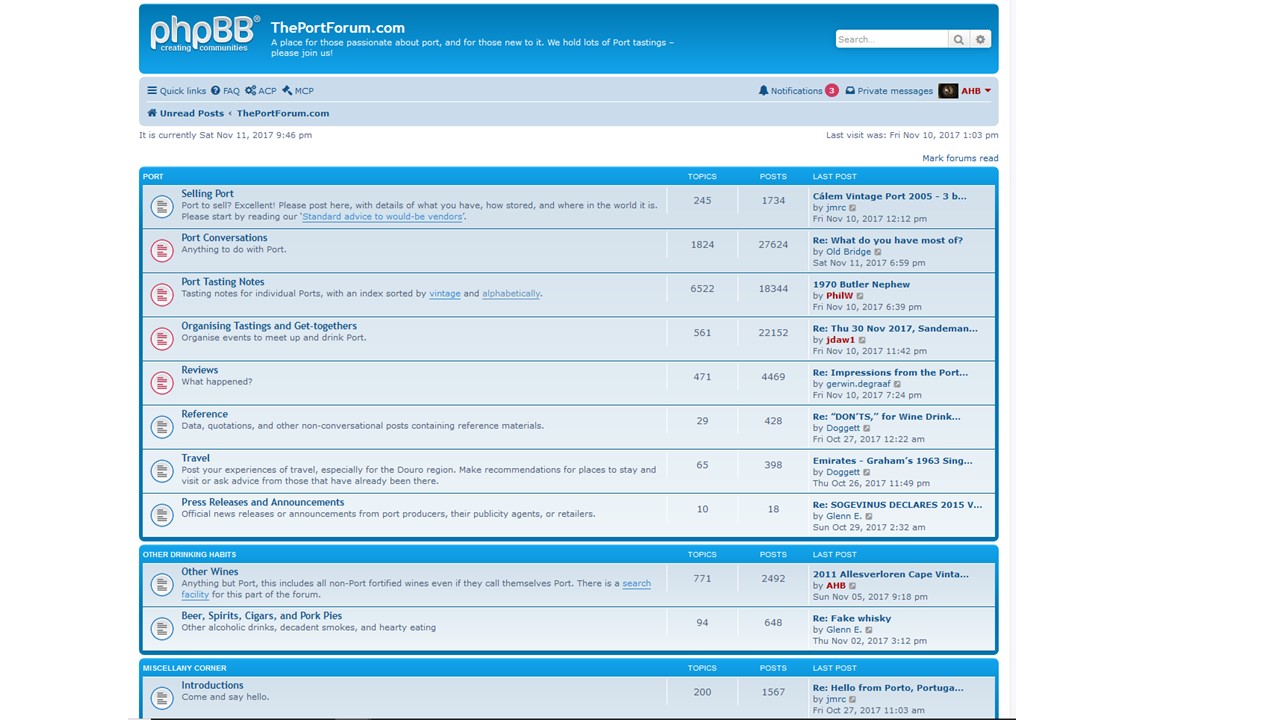Go to latest post by Old Bridge icon

[878, 252]
